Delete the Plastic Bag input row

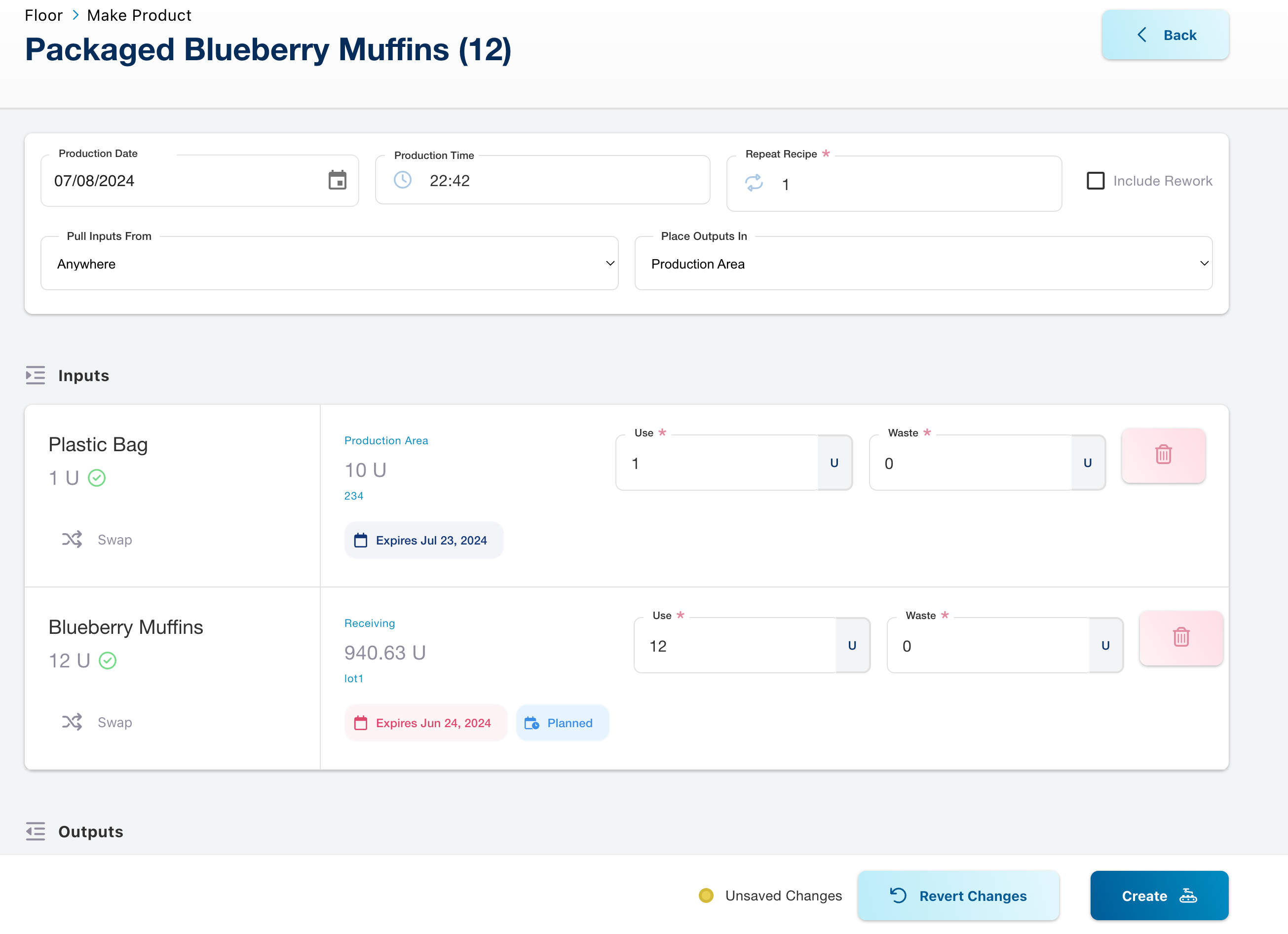1163,455
